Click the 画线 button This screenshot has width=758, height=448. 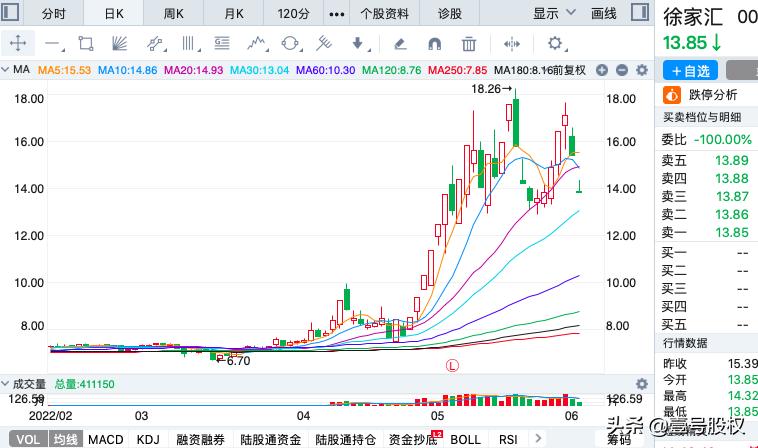coord(603,14)
